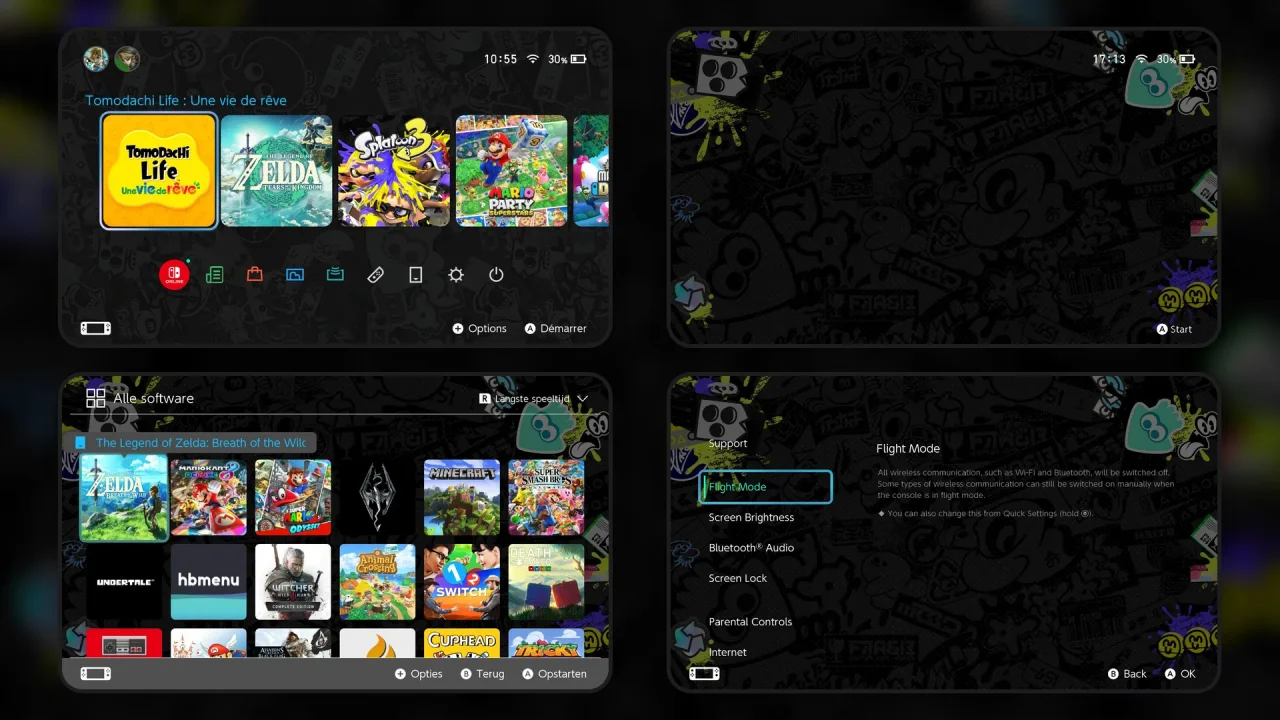Open the green News icon
Viewport: 1280px width, 720px height.
pyautogui.click(x=214, y=275)
